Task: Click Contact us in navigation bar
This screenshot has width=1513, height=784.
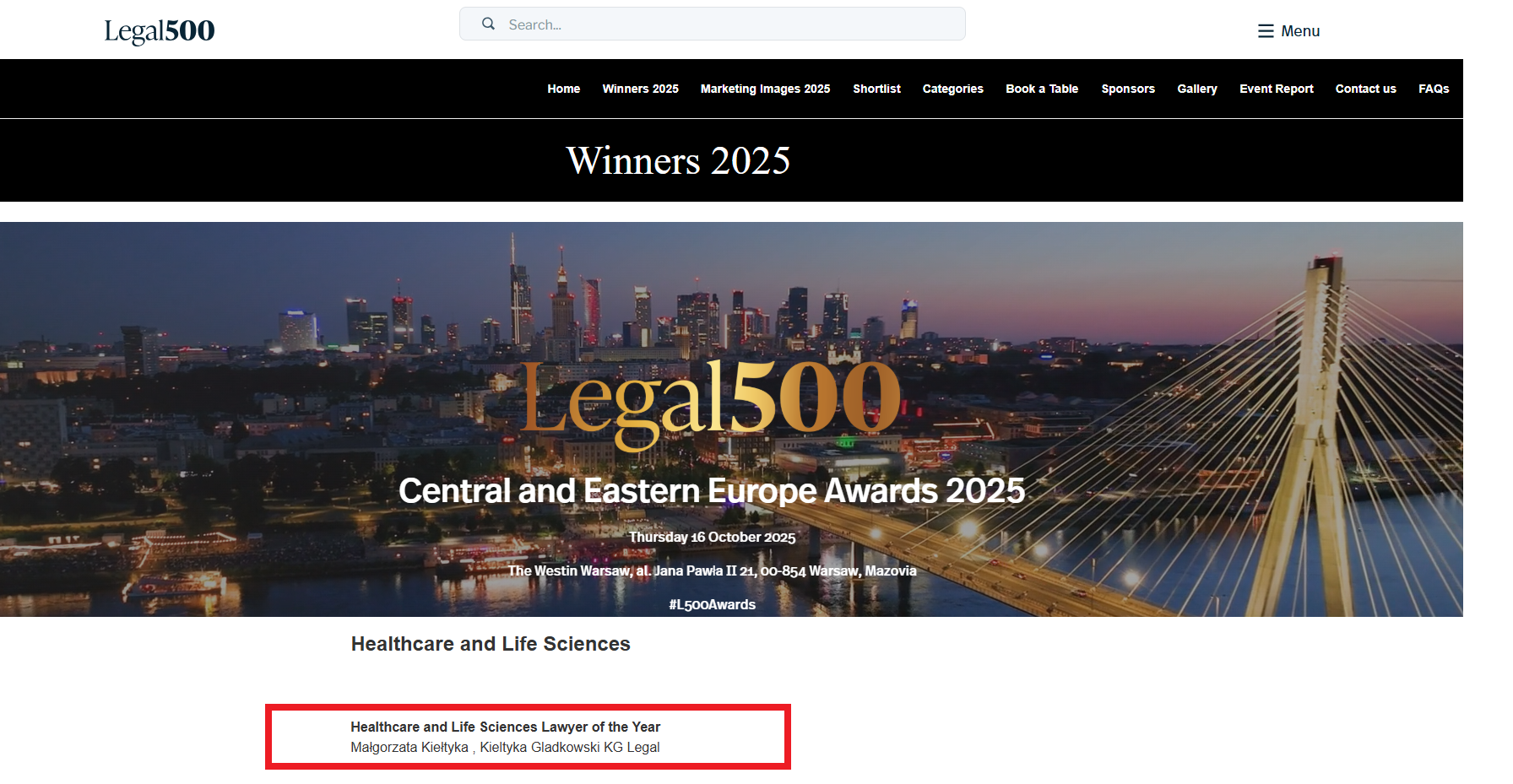Action: [x=1365, y=89]
